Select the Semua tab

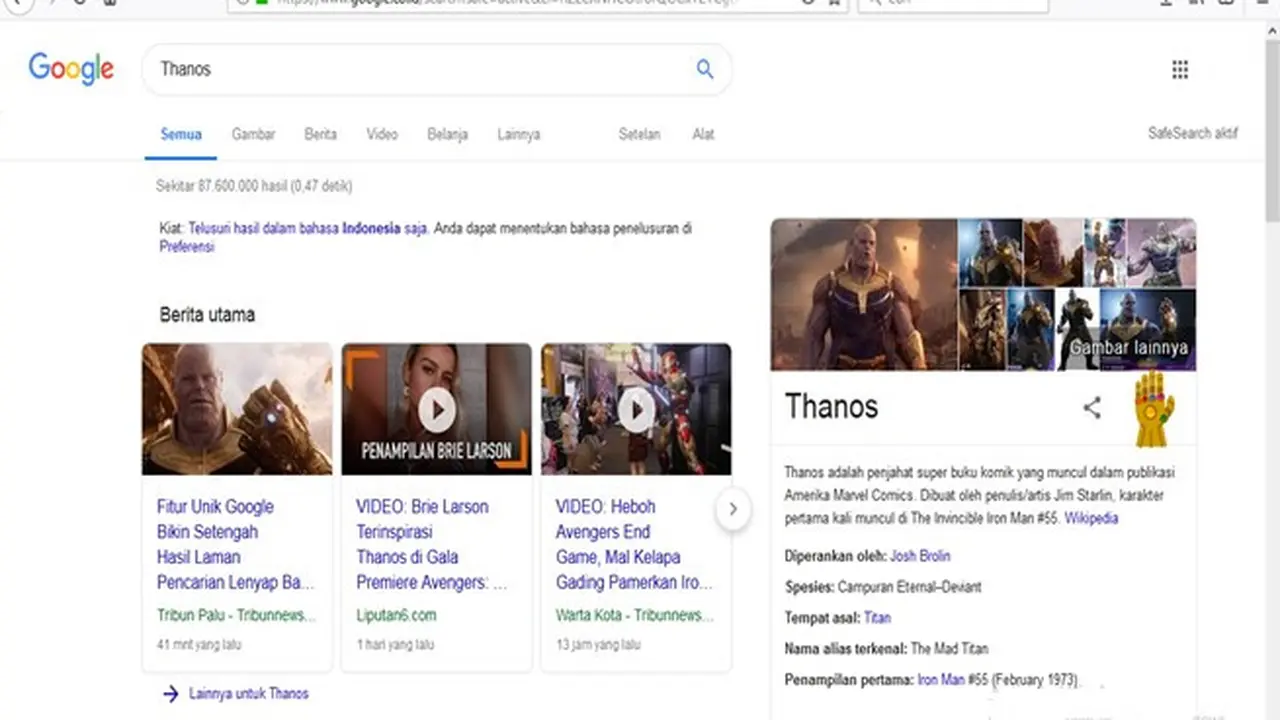point(181,134)
